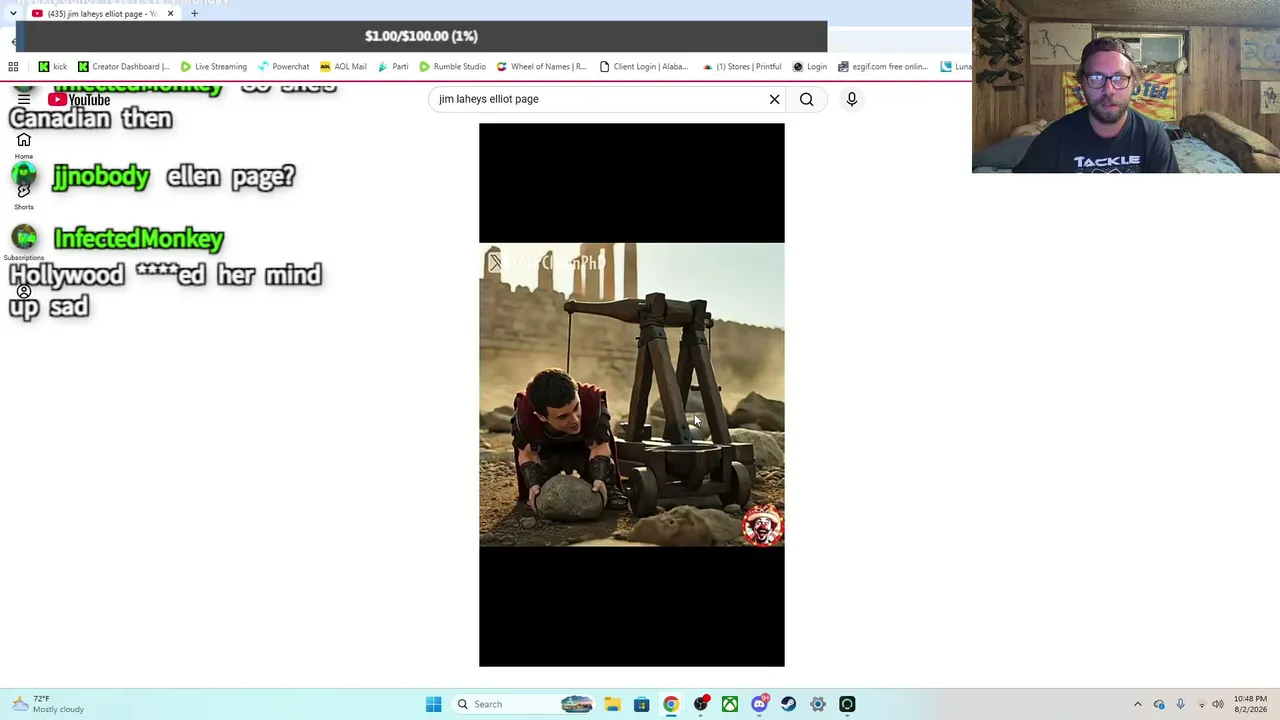Image resolution: width=1280 pixels, height=720 pixels.
Task: Open the ezgif.com bookmark
Action: pyautogui.click(x=882, y=67)
